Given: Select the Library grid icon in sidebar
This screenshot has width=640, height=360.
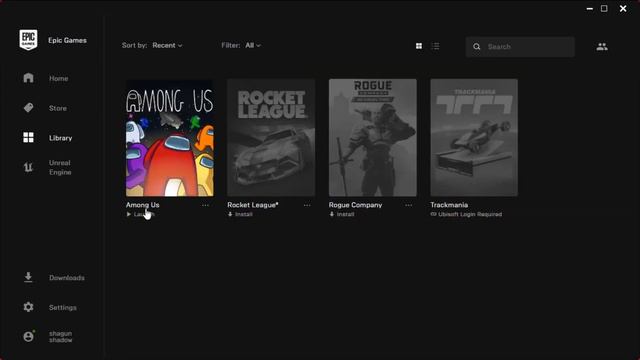Looking at the screenshot, I should point(28,138).
